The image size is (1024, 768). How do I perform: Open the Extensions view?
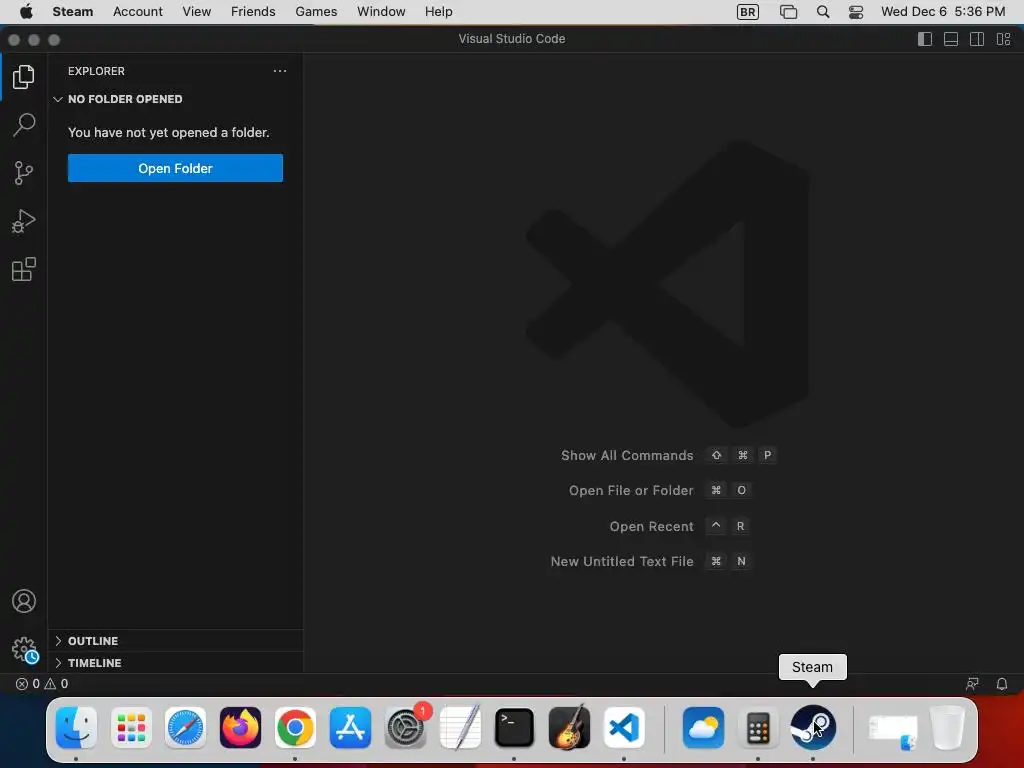24,269
